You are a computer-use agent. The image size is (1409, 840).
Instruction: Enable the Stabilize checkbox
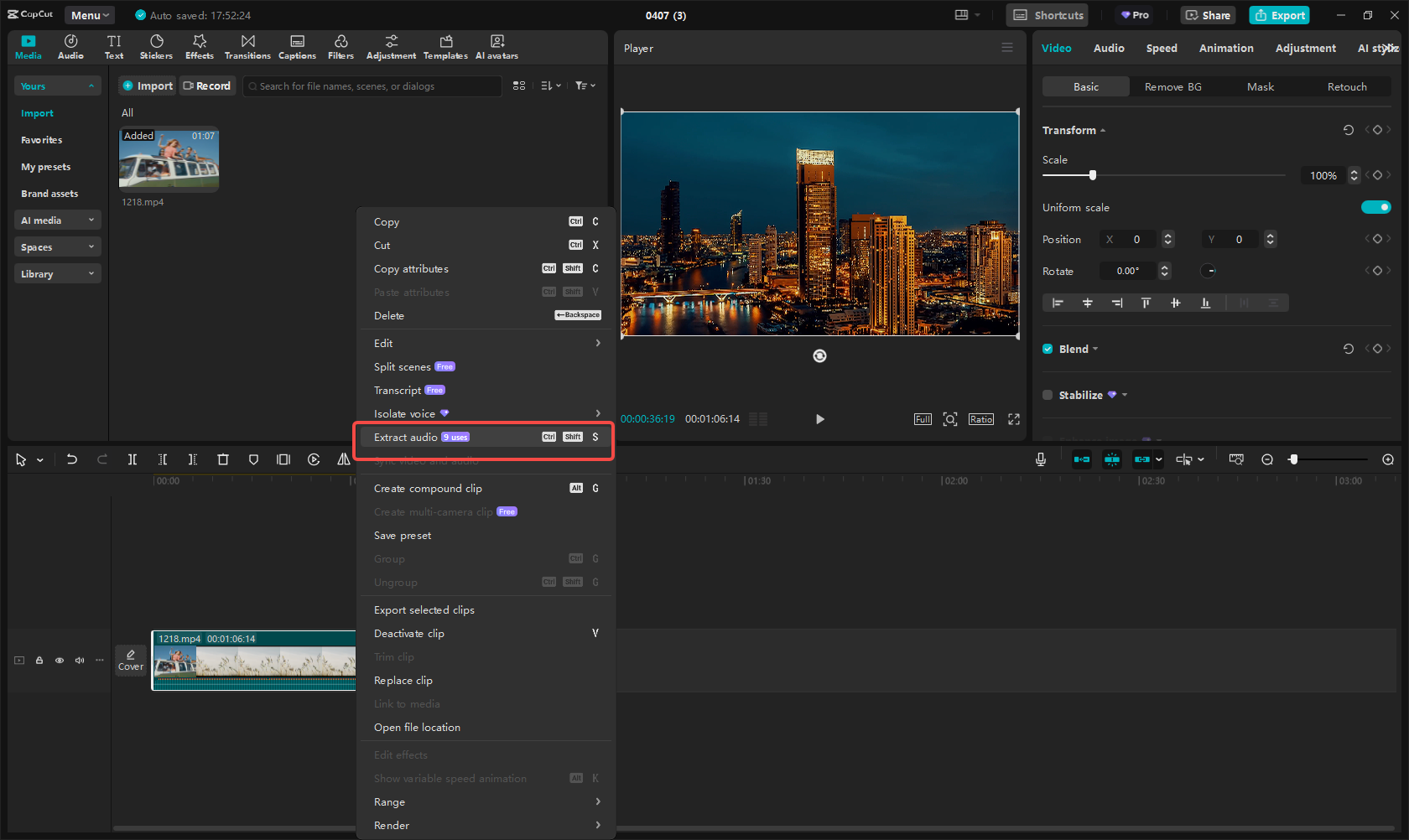[x=1048, y=395]
